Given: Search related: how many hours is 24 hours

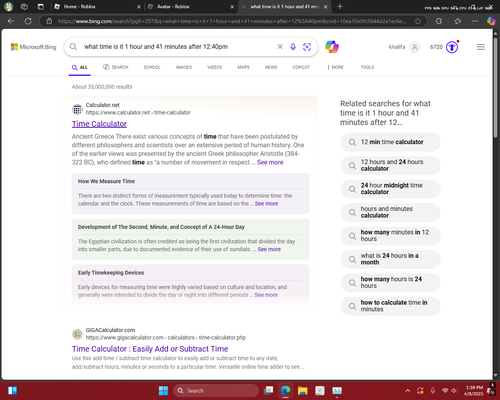Looking at the screenshot, I should point(390,283).
